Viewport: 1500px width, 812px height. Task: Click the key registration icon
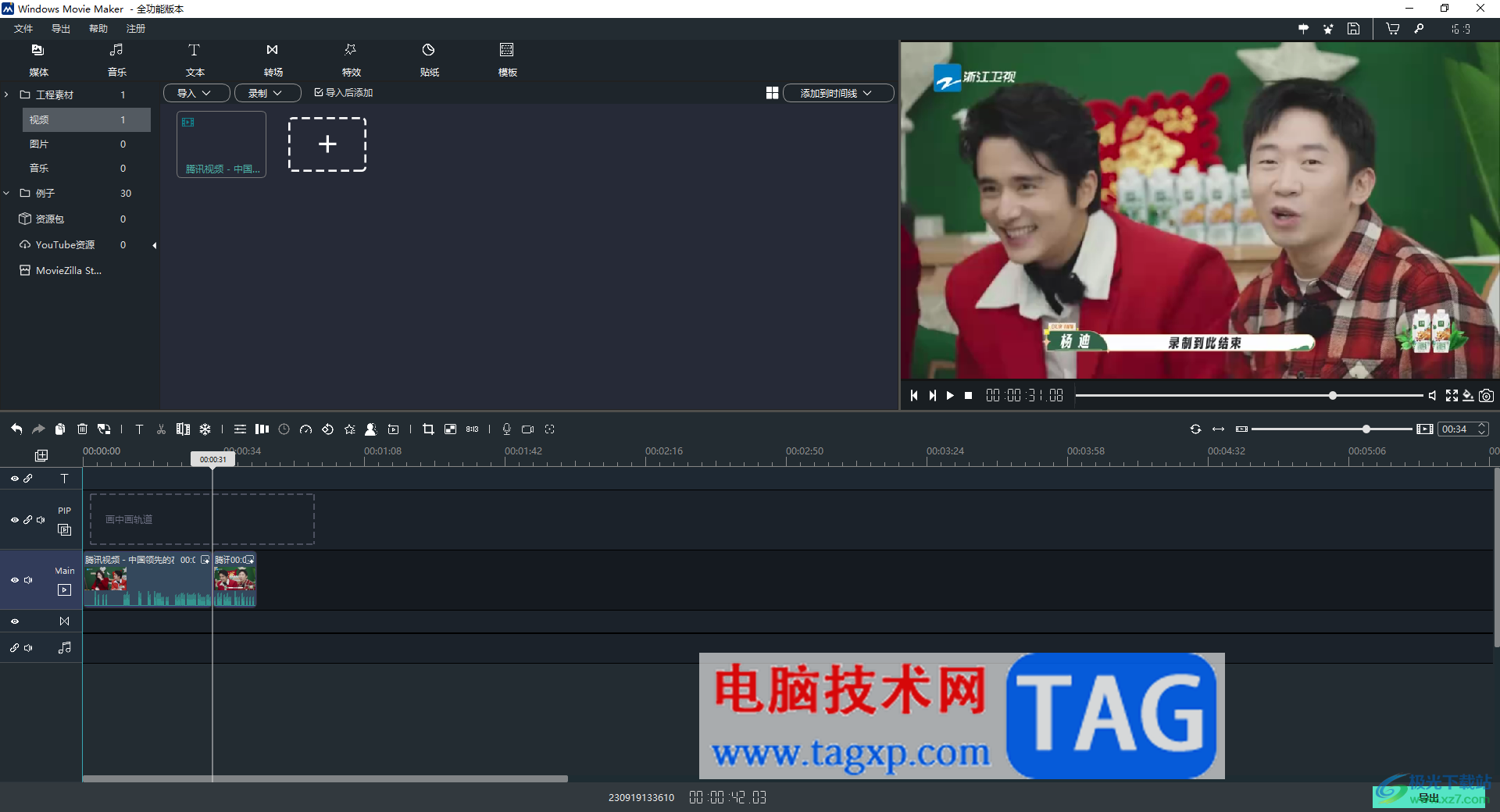pos(1419,29)
